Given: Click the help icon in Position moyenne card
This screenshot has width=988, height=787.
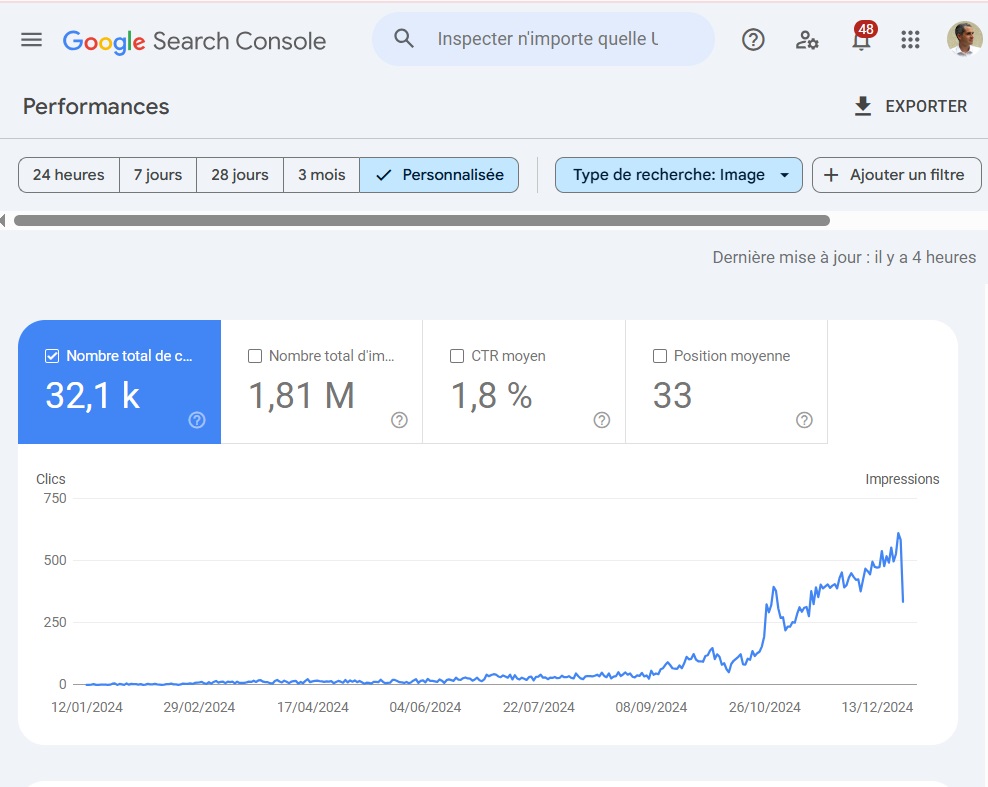Looking at the screenshot, I should (804, 420).
